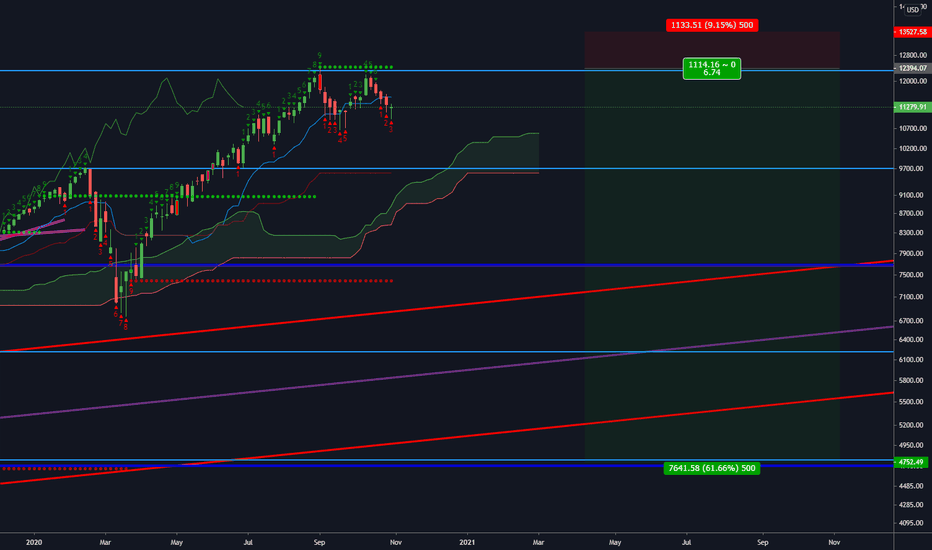This screenshot has width=932, height=550.
Task: Click the Mar label after 2021
Action: click(539, 542)
